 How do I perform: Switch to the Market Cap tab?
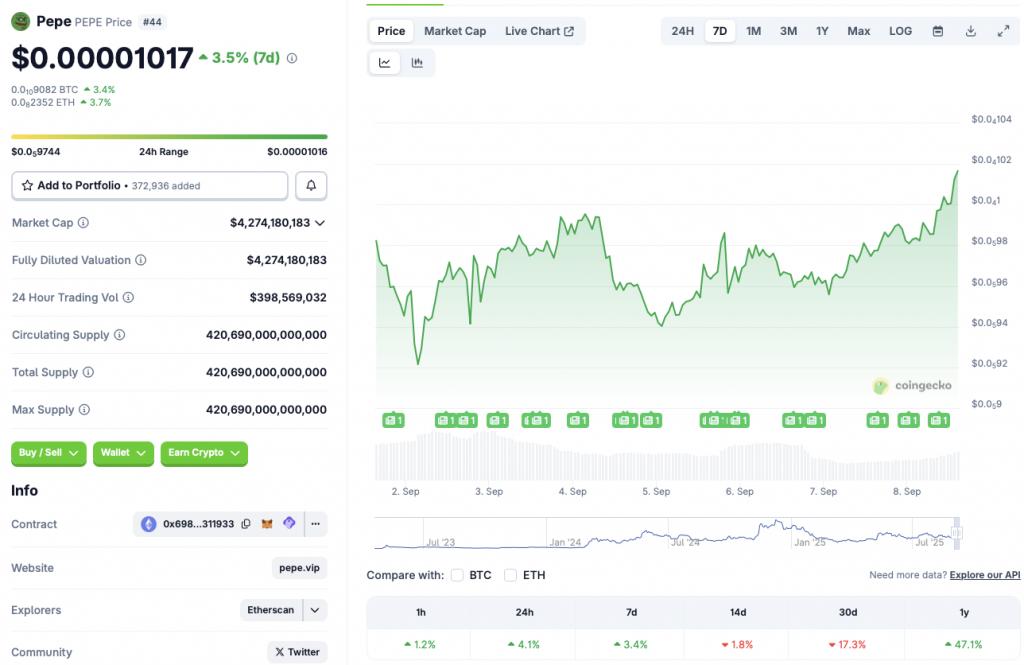pos(455,31)
